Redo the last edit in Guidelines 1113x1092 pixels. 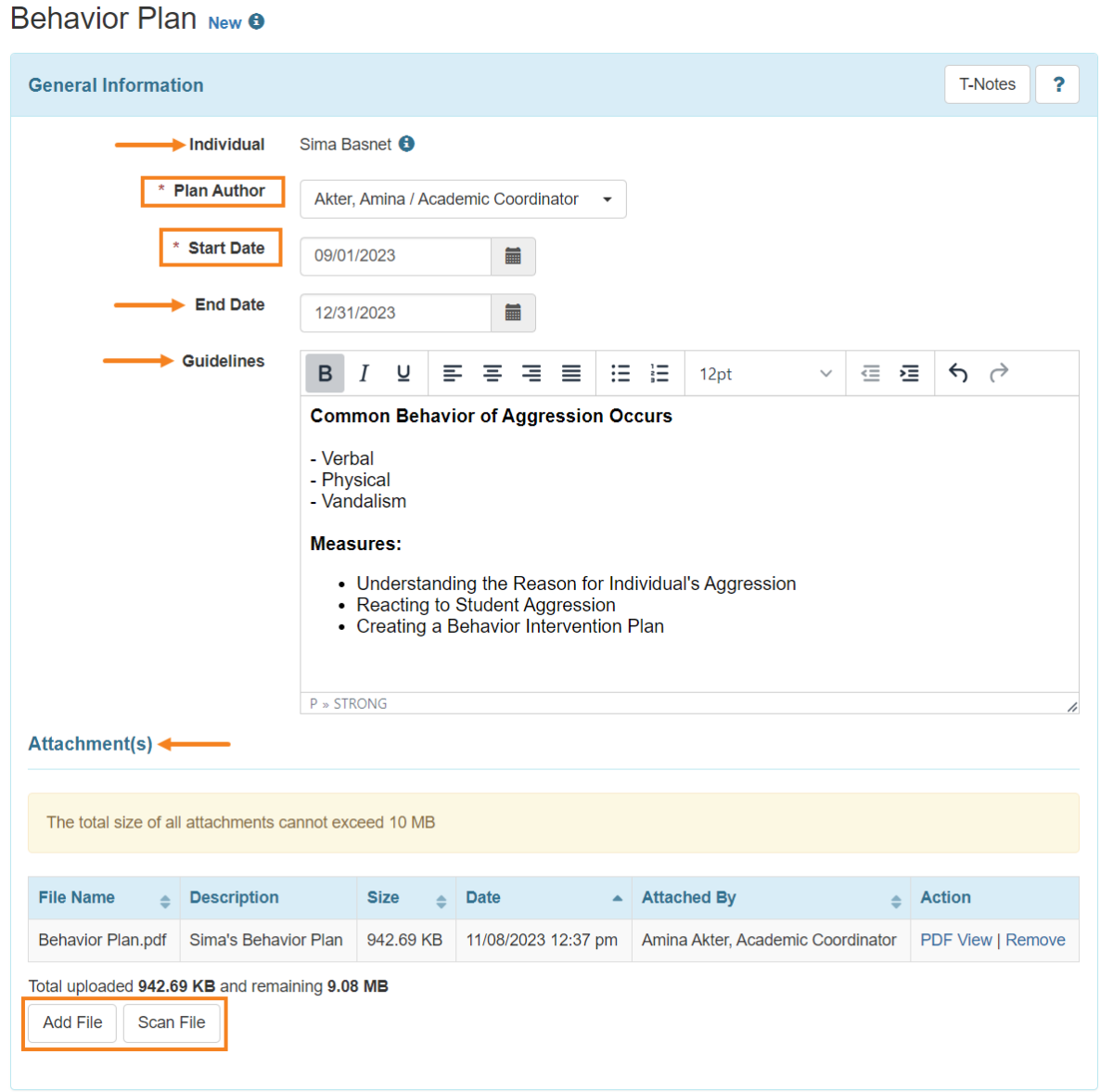pyautogui.click(x=999, y=373)
